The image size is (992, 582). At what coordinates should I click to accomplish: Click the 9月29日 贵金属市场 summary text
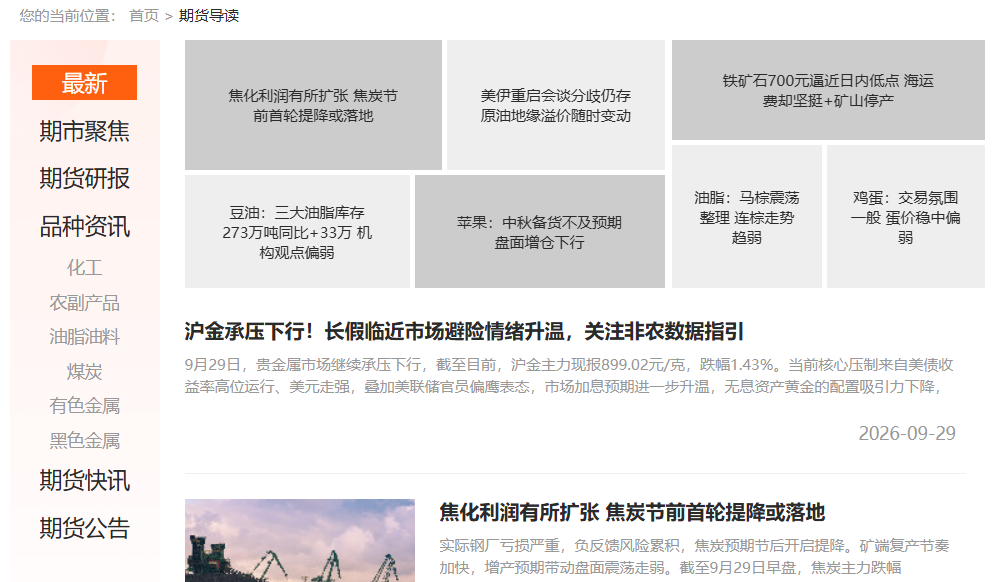569,376
